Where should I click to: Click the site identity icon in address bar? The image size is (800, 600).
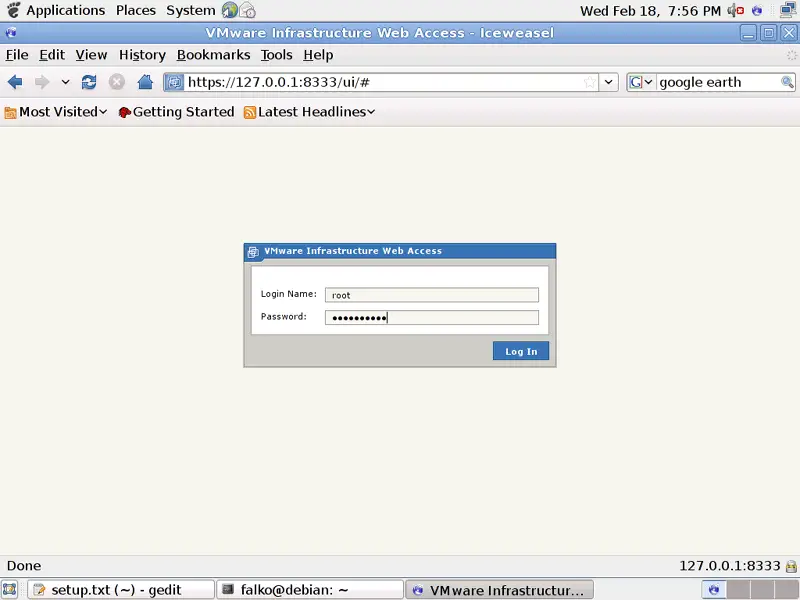pos(174,82)
